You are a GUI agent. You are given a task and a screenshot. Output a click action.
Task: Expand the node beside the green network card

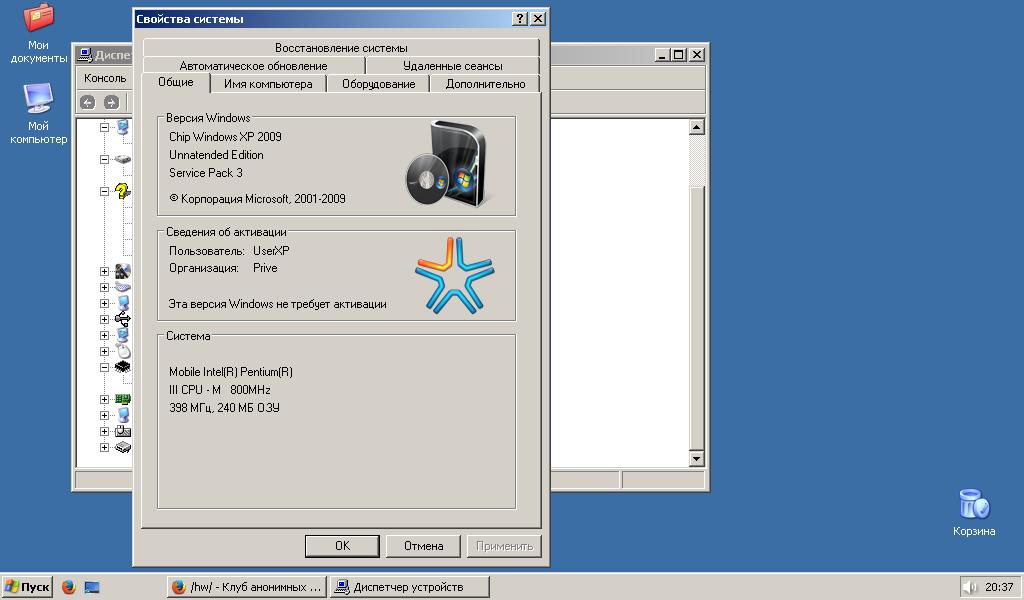(x=105, y=399)
